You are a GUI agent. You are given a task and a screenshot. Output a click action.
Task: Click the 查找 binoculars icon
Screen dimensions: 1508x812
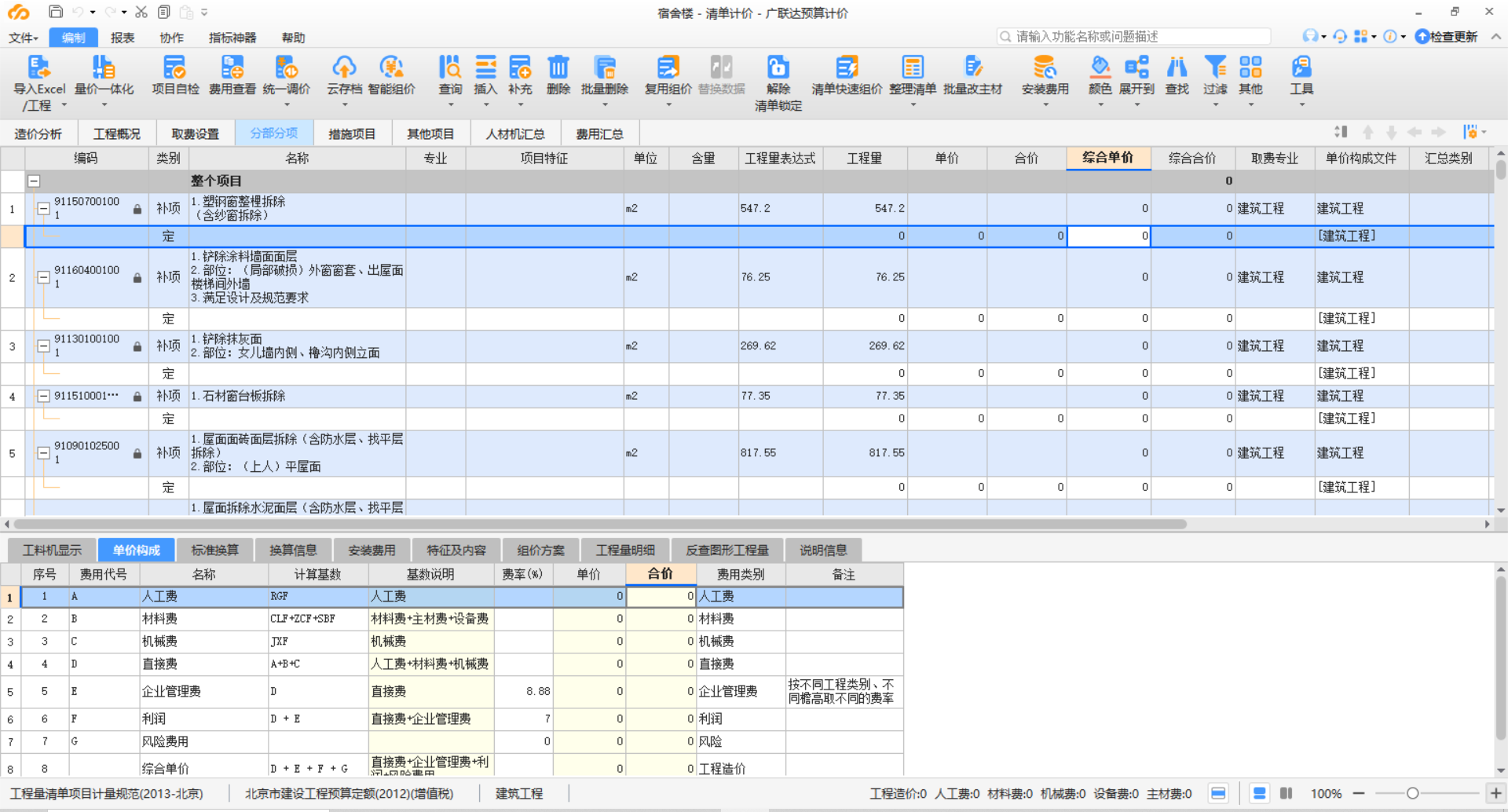1177,68
